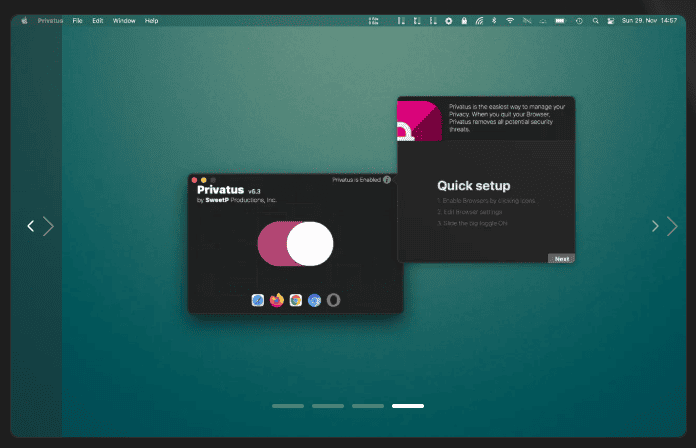Click the blue Chromium browser icon

pyautogui.click(x=314, y=301)
